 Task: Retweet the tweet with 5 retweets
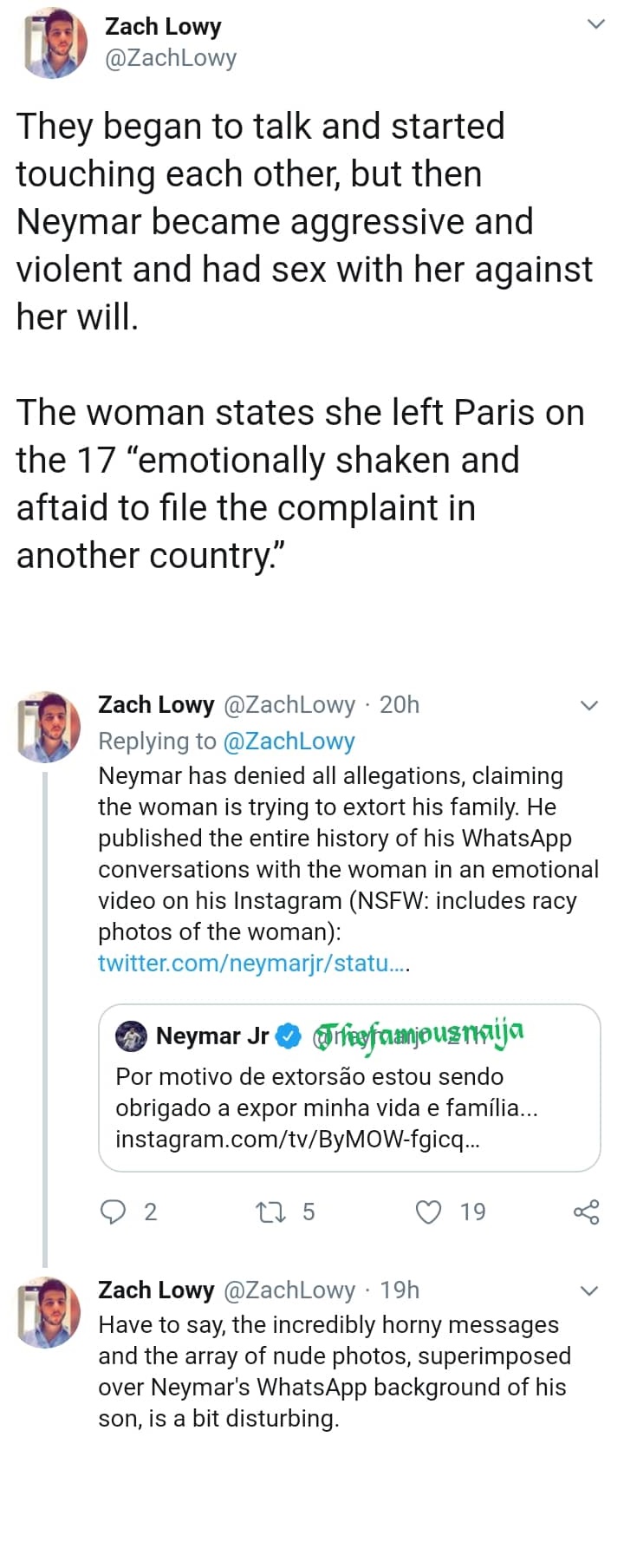click(x=270, y=1212)
